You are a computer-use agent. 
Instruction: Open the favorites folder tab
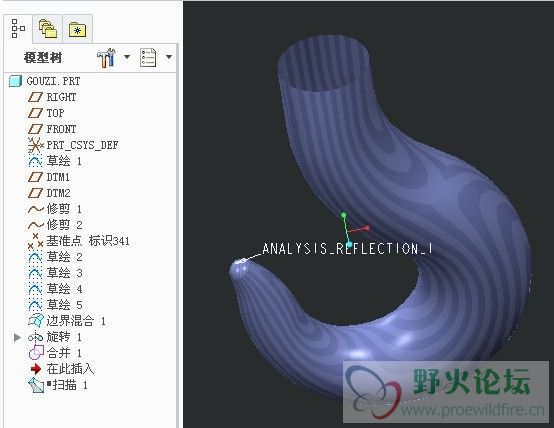77,30
